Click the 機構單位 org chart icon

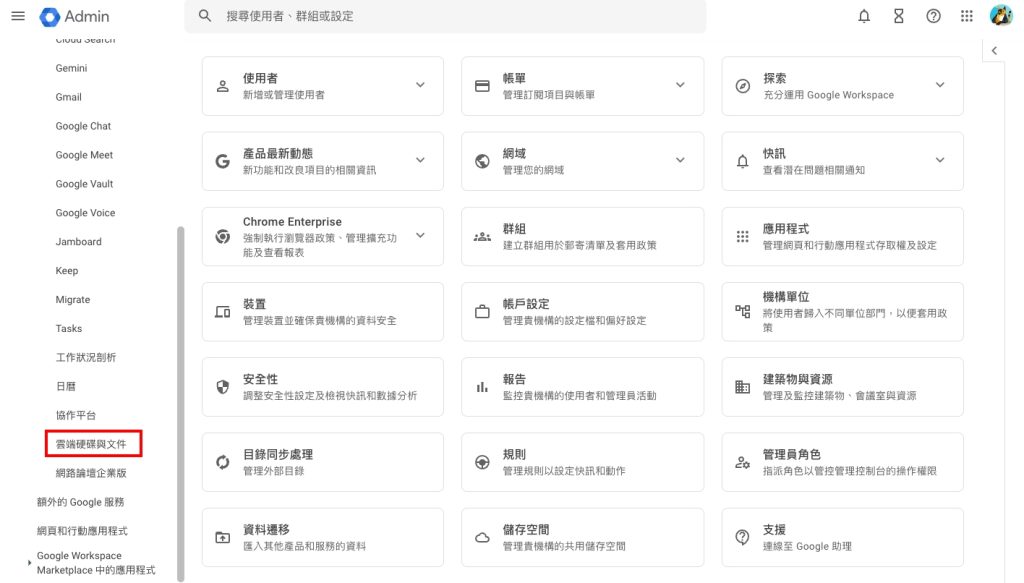[743, 311]
